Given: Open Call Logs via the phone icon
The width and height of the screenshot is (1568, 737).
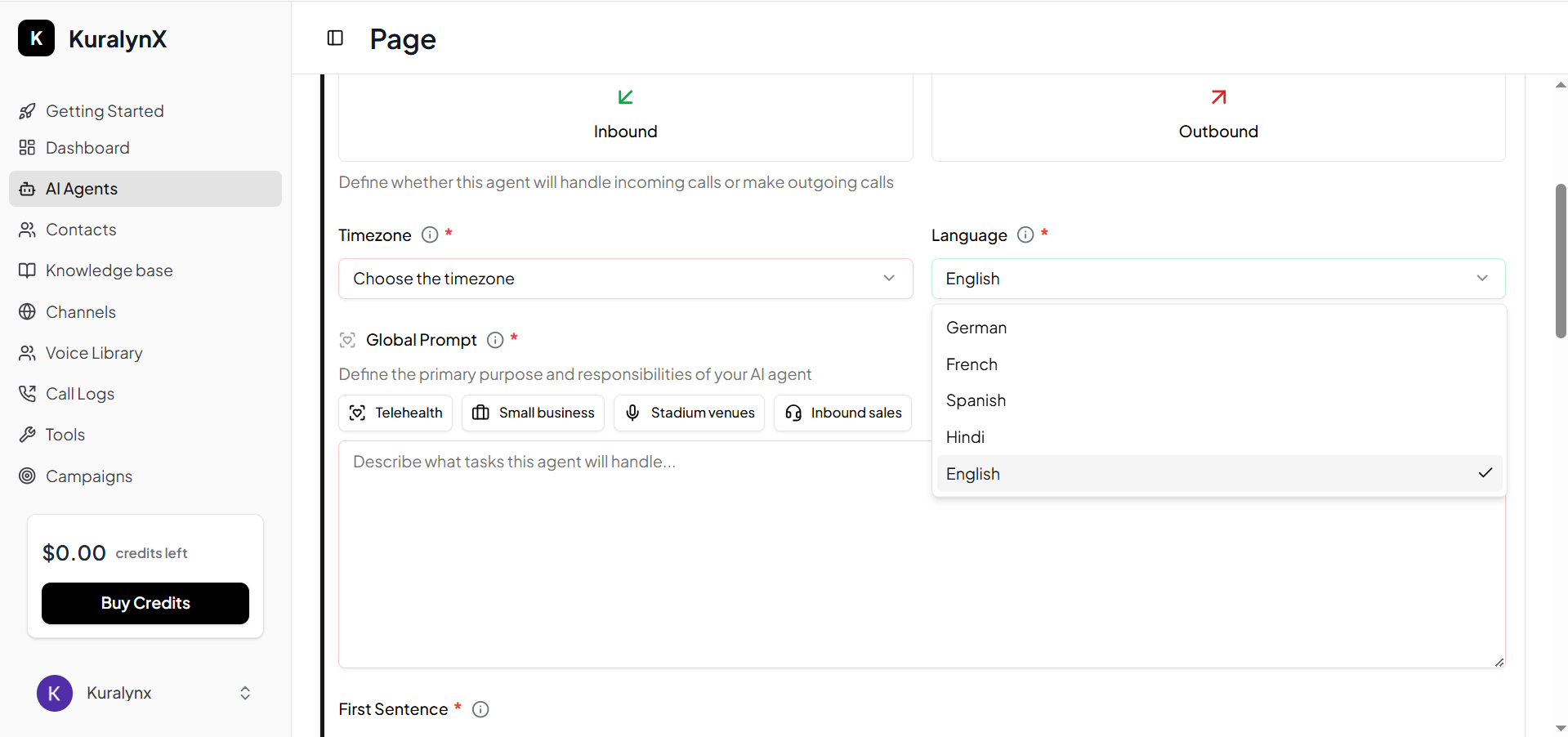Looking at the screenshot, I should coord(28,393).
